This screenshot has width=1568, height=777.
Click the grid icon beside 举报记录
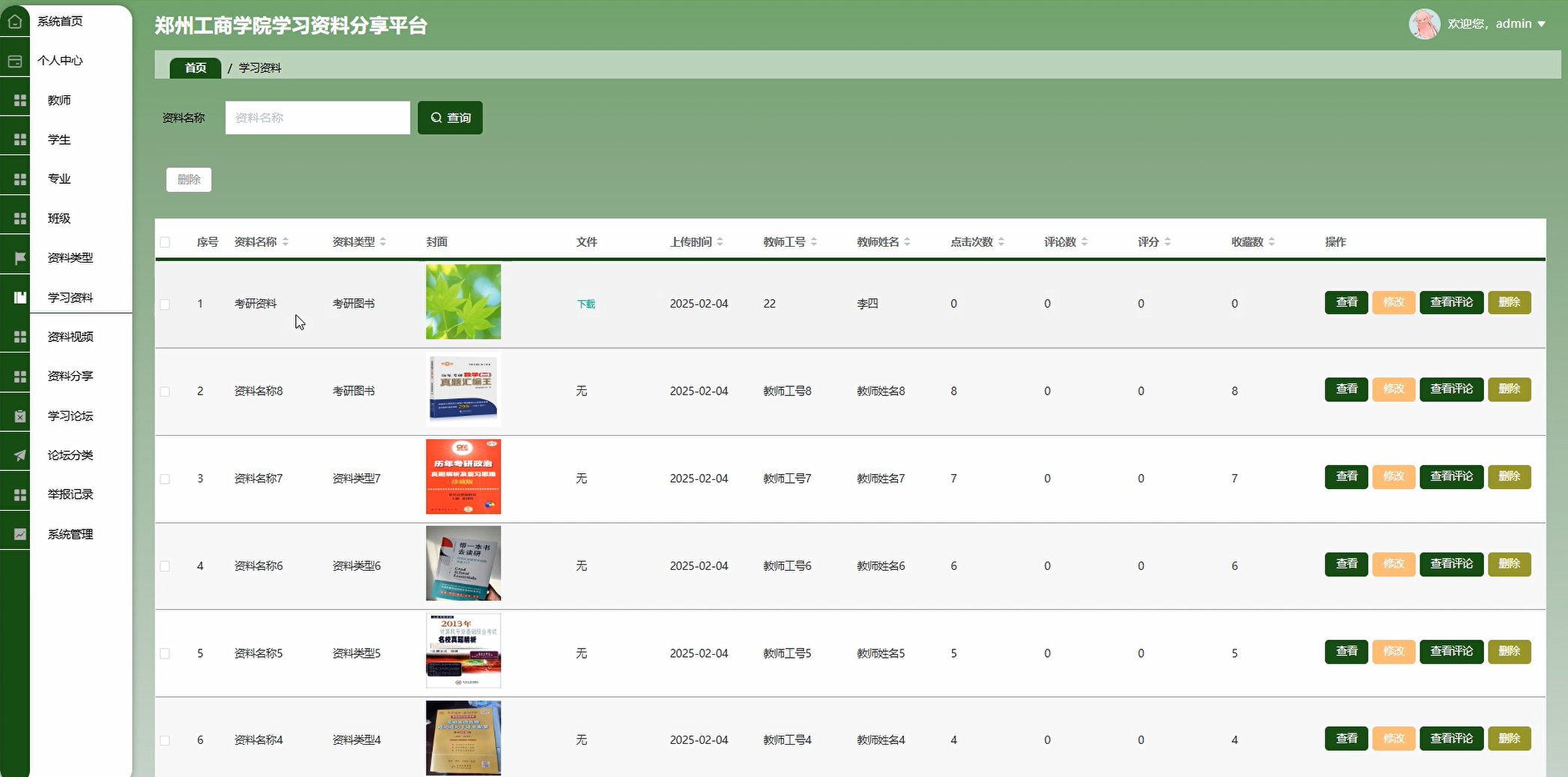pos(20,494)
